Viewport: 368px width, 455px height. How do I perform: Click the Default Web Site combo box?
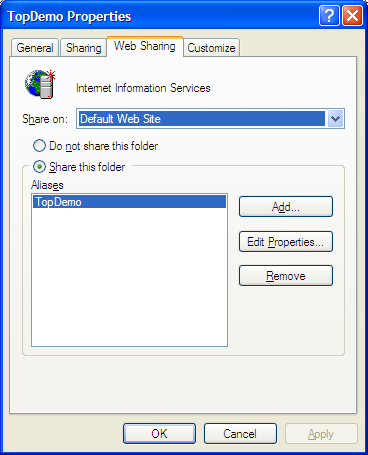tap(210, 119)
